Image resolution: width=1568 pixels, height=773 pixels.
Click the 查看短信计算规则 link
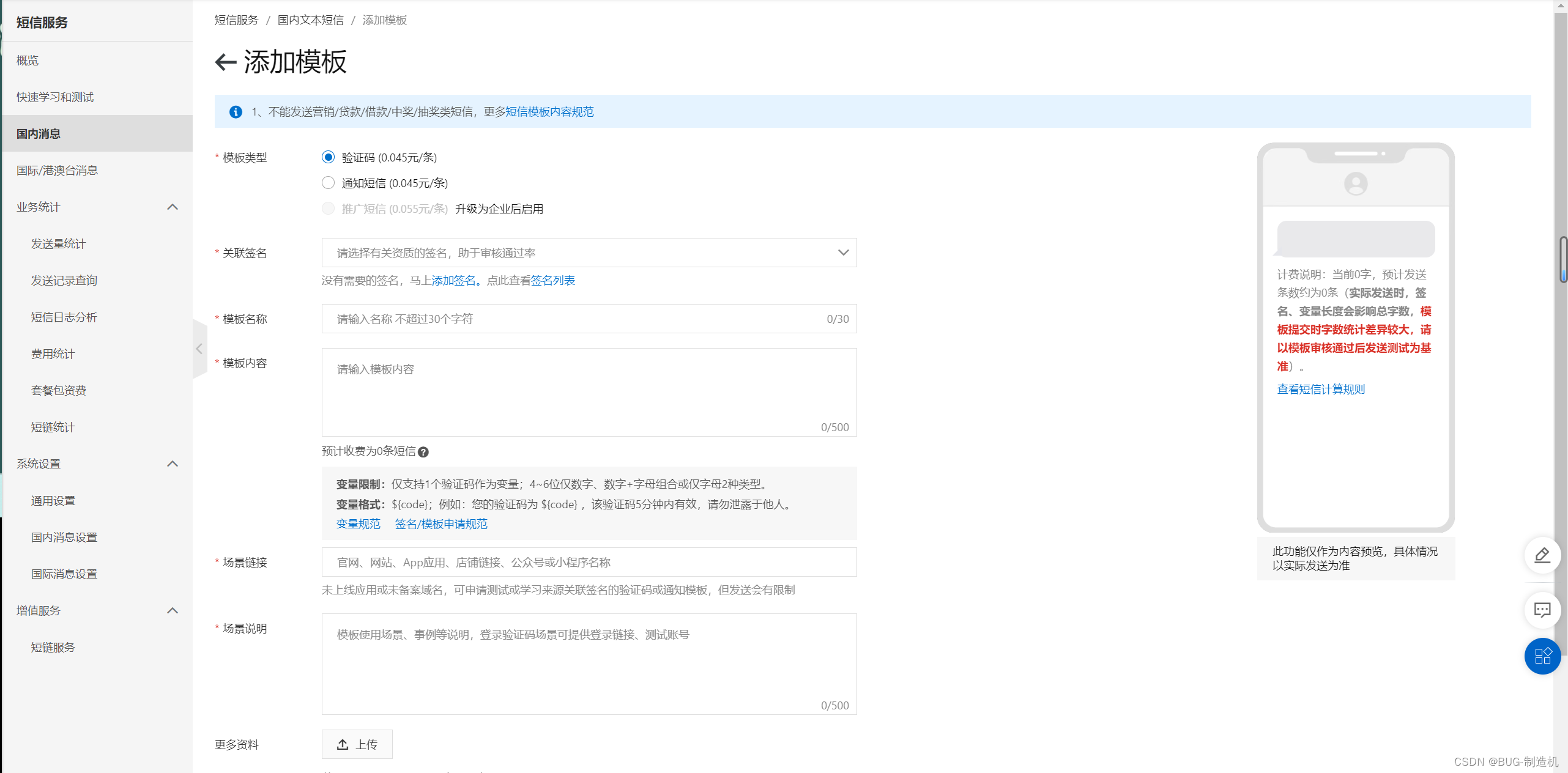[x=1320, y=390]
